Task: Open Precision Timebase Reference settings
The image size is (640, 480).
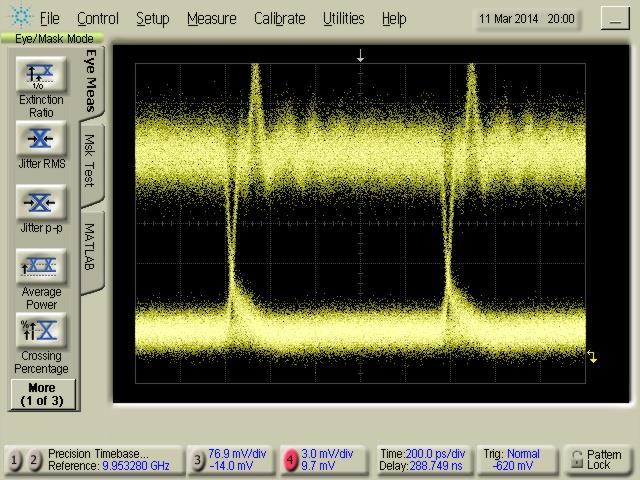Action: tap(109, 460)
